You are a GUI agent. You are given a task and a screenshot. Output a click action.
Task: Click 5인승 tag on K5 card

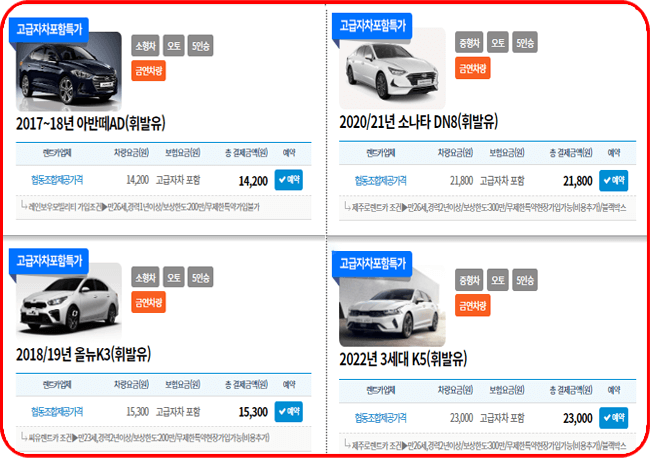pos(525,280)
